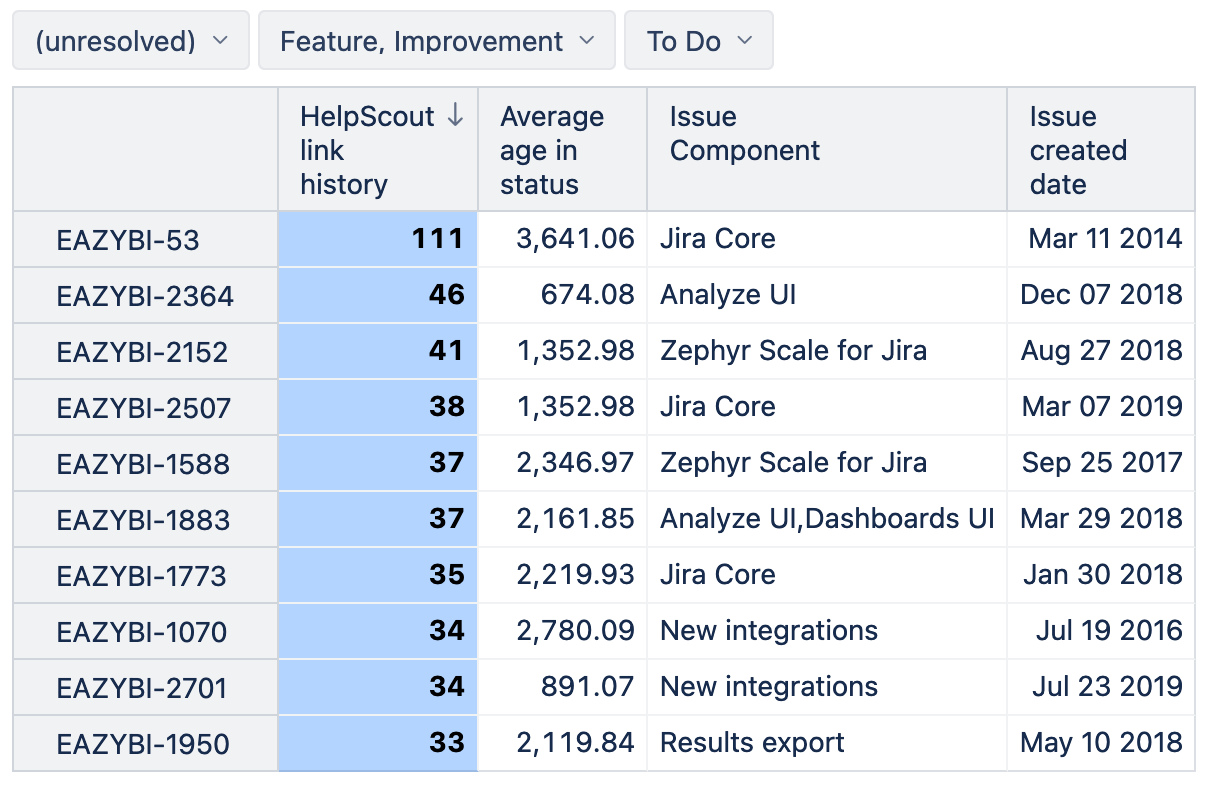The width and height of the screenshot is (1214, 790).
Task: Select the Average age in status header
Action: (x=563, y=150)
